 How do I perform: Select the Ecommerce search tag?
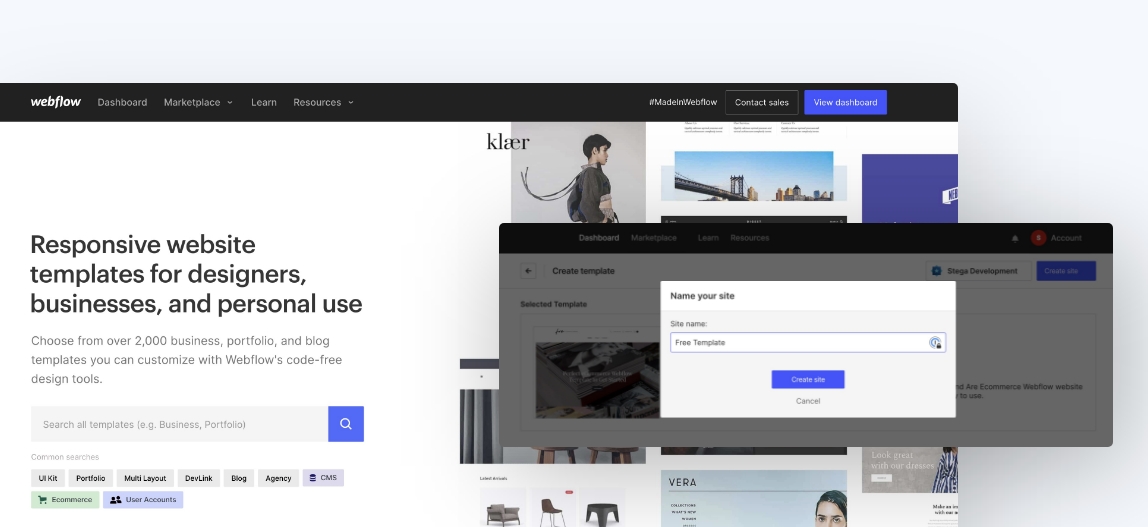pos(65,500)
